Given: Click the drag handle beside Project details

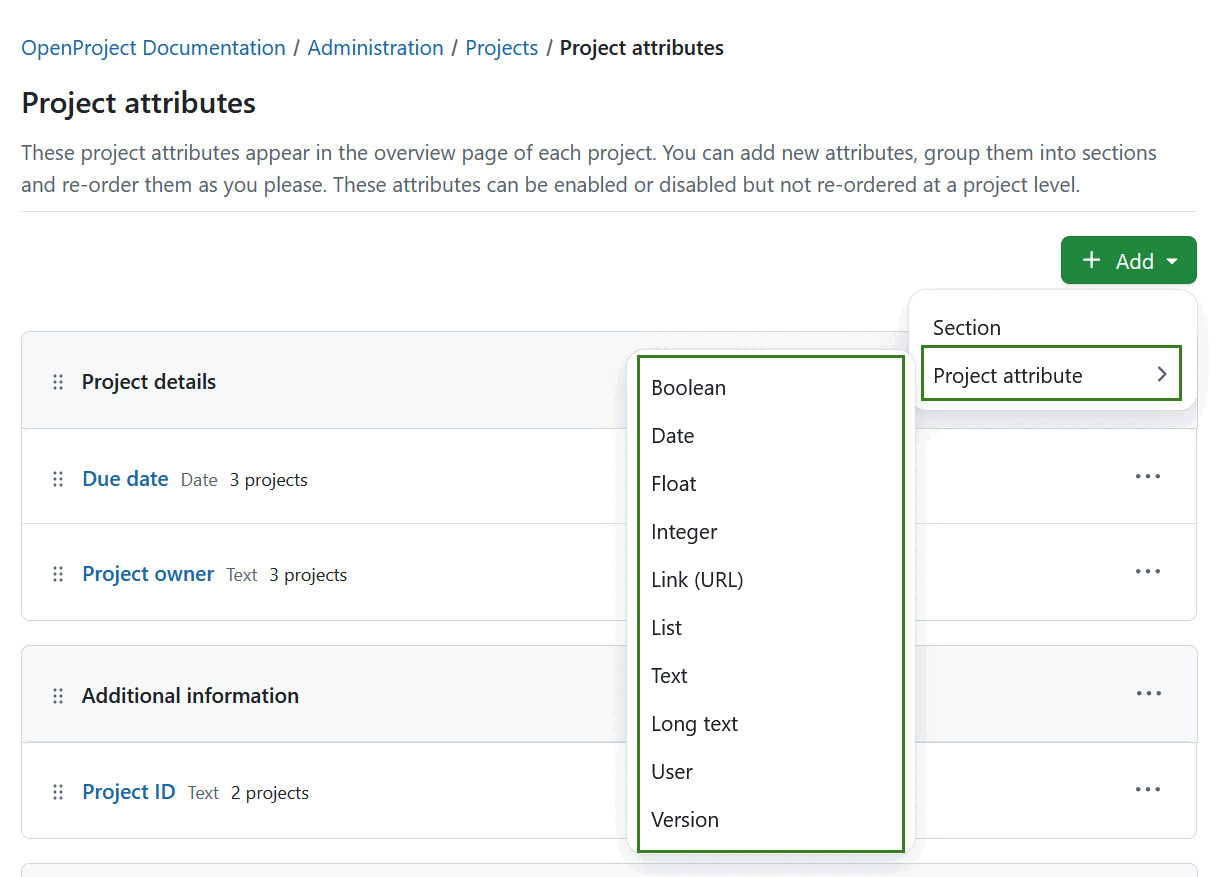Looking at the screenshot, I should point(57,381).
